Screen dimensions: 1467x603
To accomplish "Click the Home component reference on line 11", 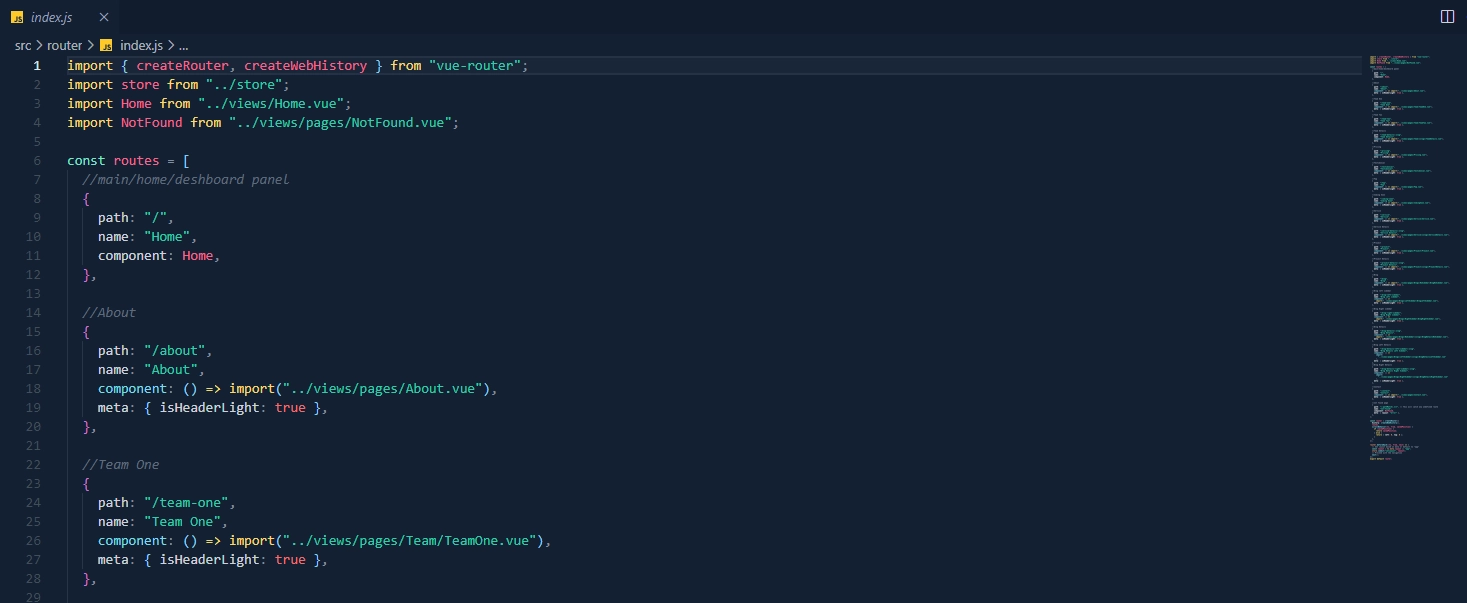I will (x=196, y=255).
